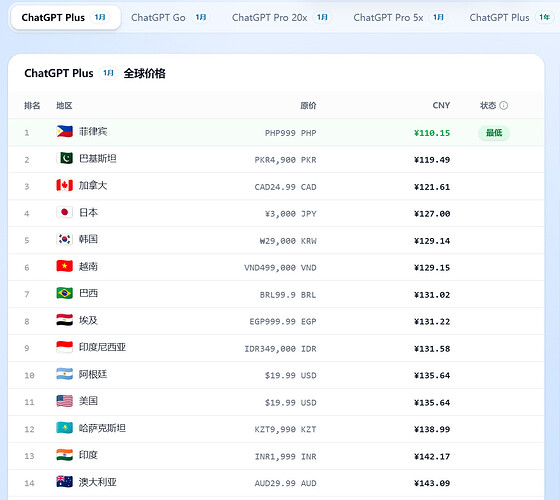Image resolution: width=560 pixels, height=500 pixels.
Task: Click the Indonesia flag icon
Action: (x=65, y=347)
